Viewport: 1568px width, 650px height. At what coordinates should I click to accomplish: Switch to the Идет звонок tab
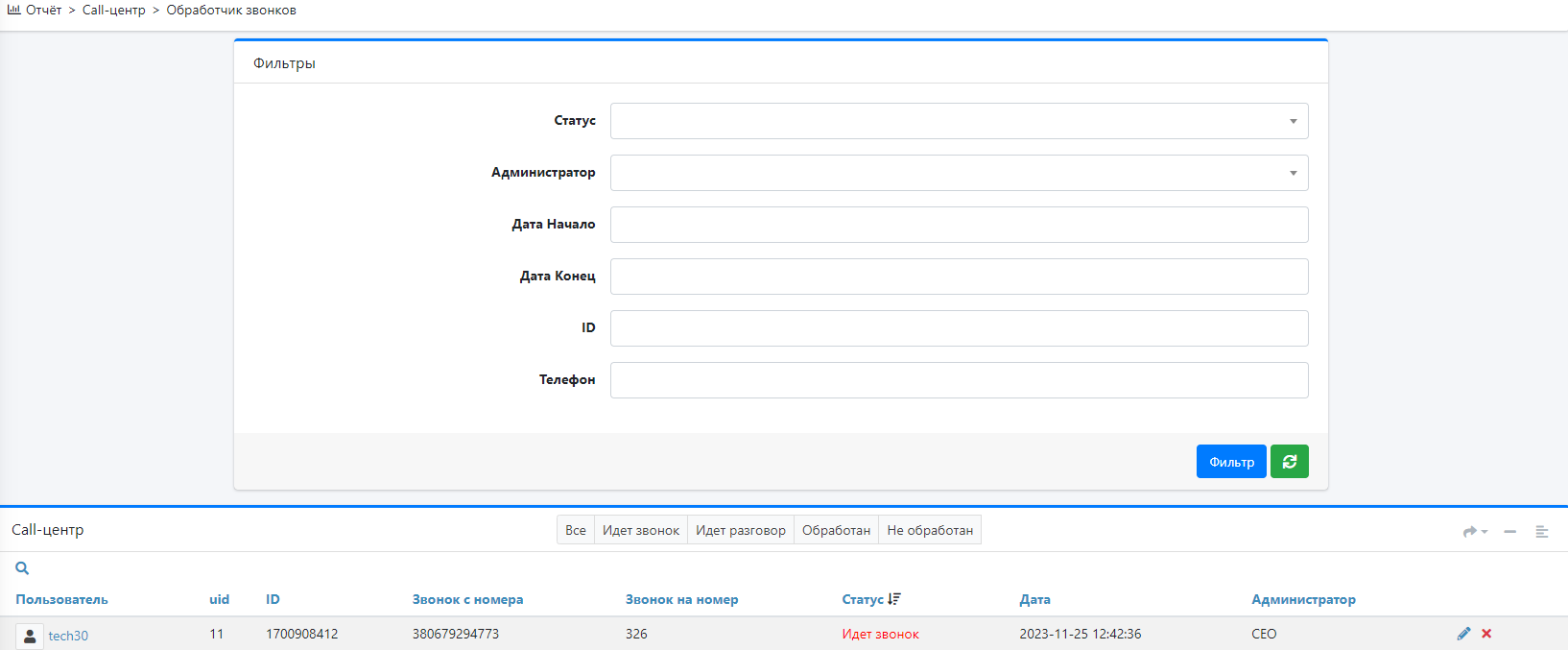(640, 530)
